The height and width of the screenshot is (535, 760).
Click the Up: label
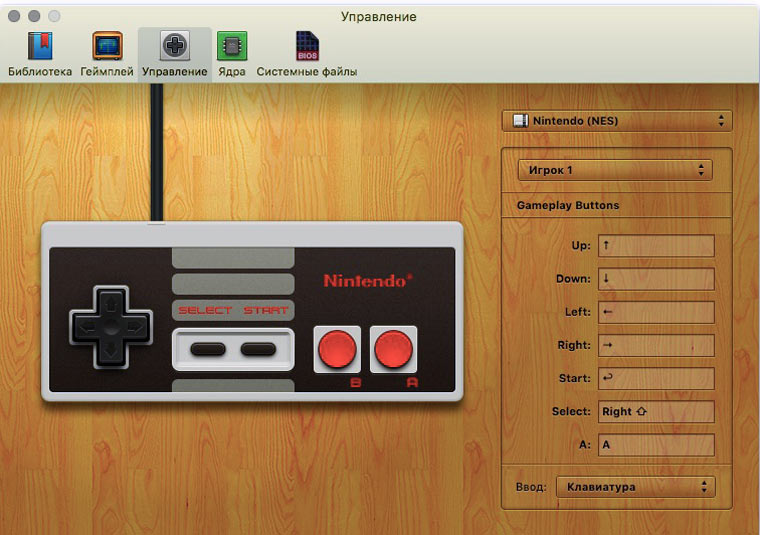pyautogui.click(x=581, y=246)
